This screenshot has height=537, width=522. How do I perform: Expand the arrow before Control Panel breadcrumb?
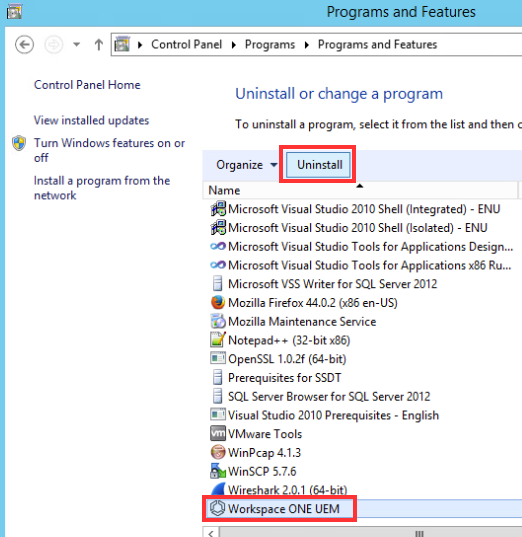140,45
